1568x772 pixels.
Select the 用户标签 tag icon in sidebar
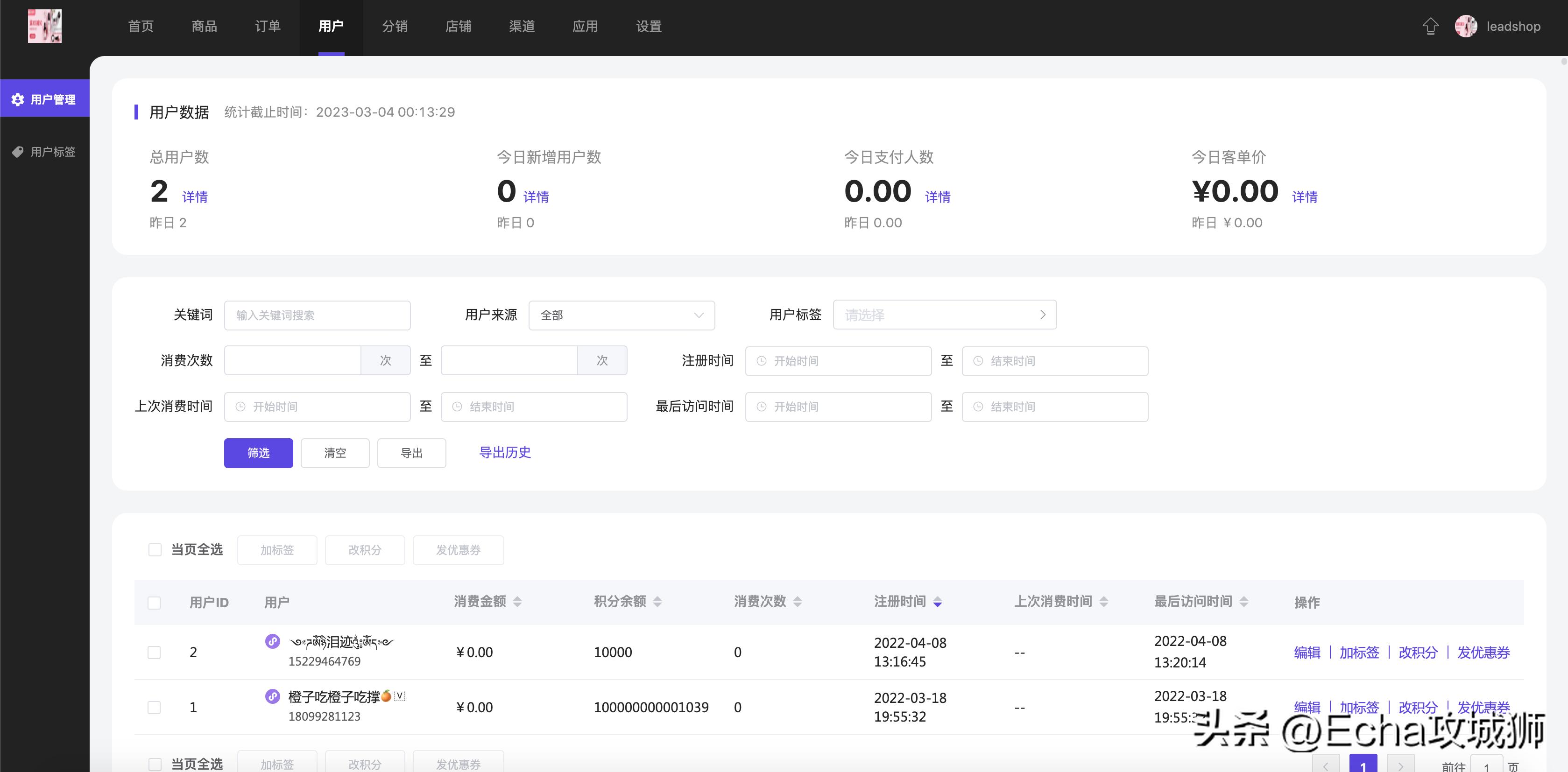[x=18, y=152]
